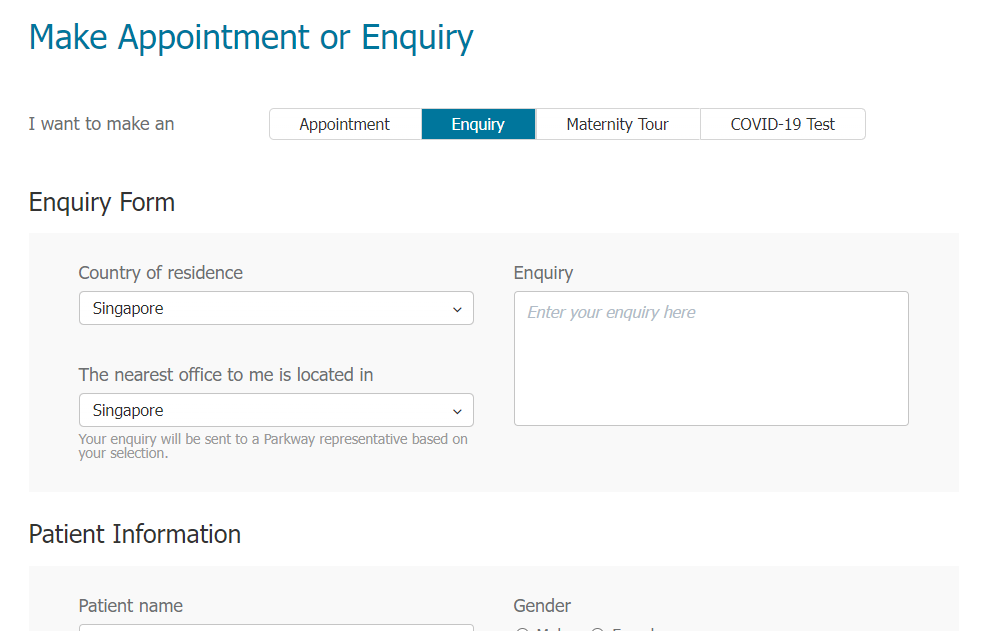Select the Enquiry tab
Image resolution: width=991 pixels, height=631 pixels.
[478, 124]
